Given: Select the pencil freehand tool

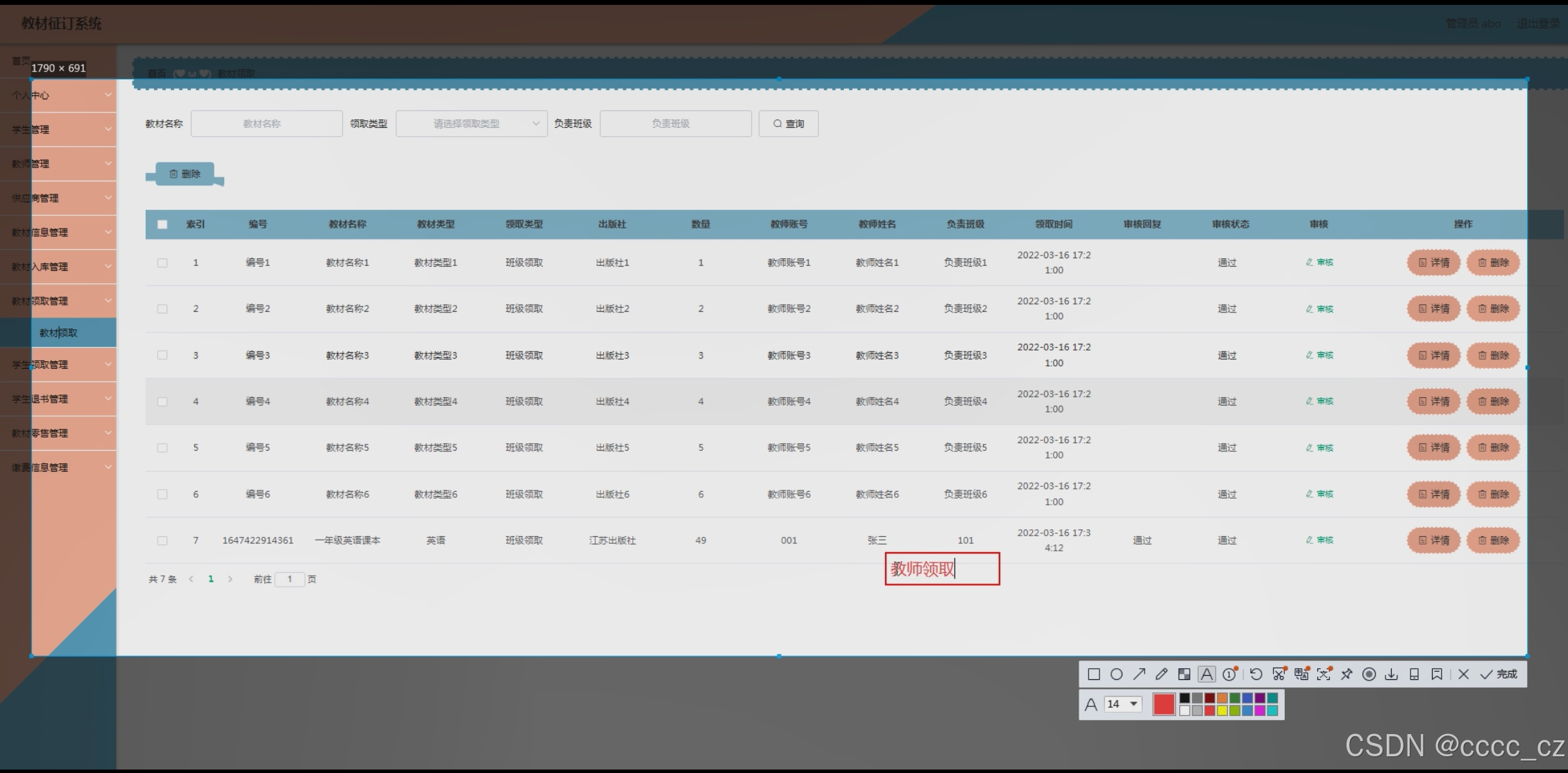Looking at the screenshot, I should (1161, 674).
